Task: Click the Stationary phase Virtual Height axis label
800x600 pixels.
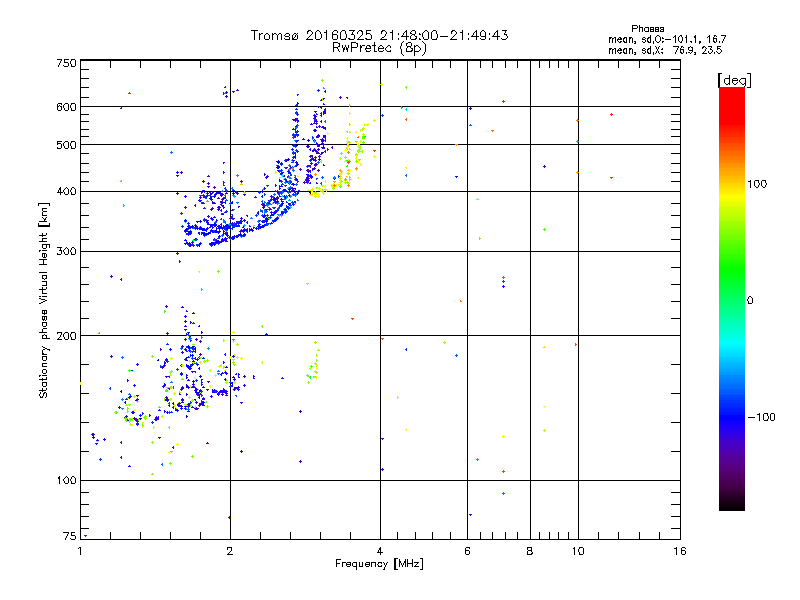Action: (43, 300)
